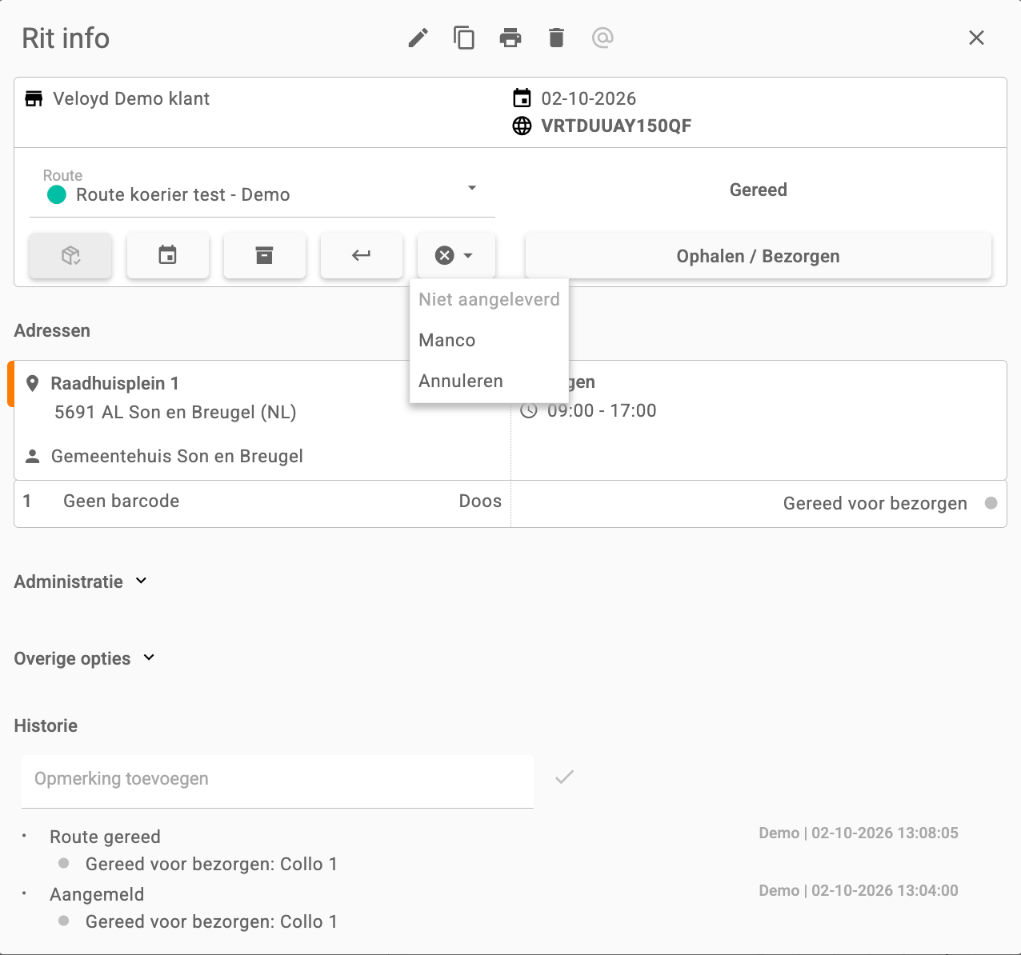Click the grey status dot after Gereed voor bezorgen
The image size is (1021, 955).
click(x=990, y=503)
